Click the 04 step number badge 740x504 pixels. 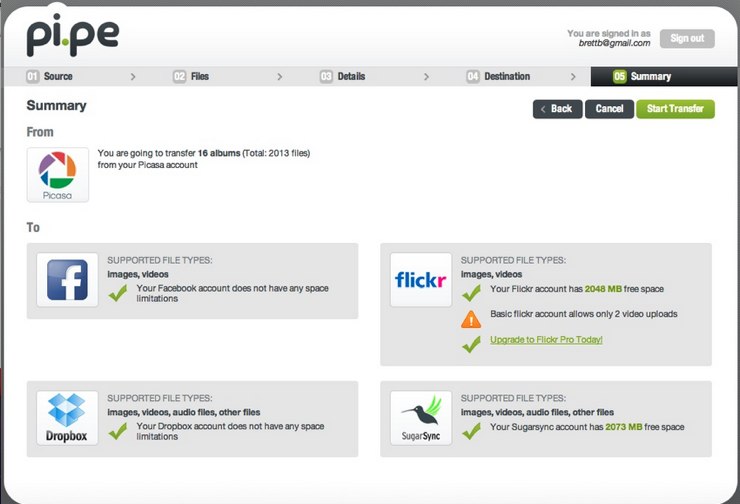[473, 76]
